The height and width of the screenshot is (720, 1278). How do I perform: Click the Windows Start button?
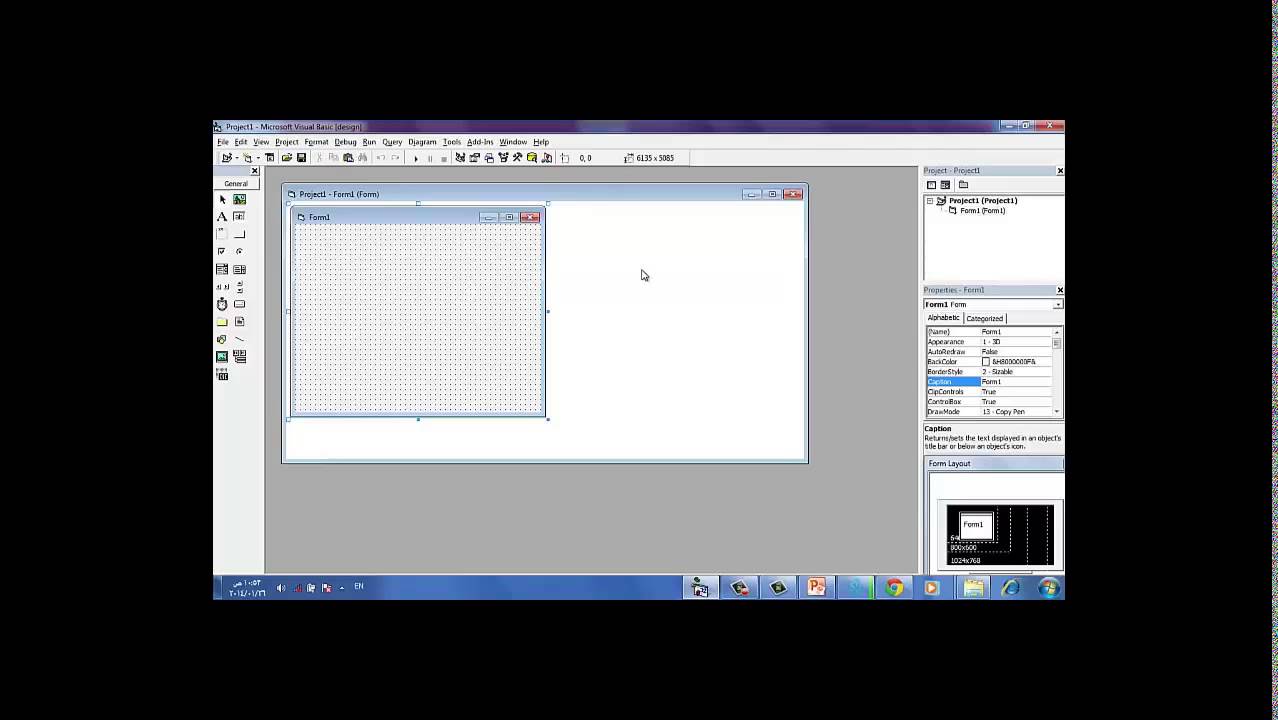point(1048,588)
